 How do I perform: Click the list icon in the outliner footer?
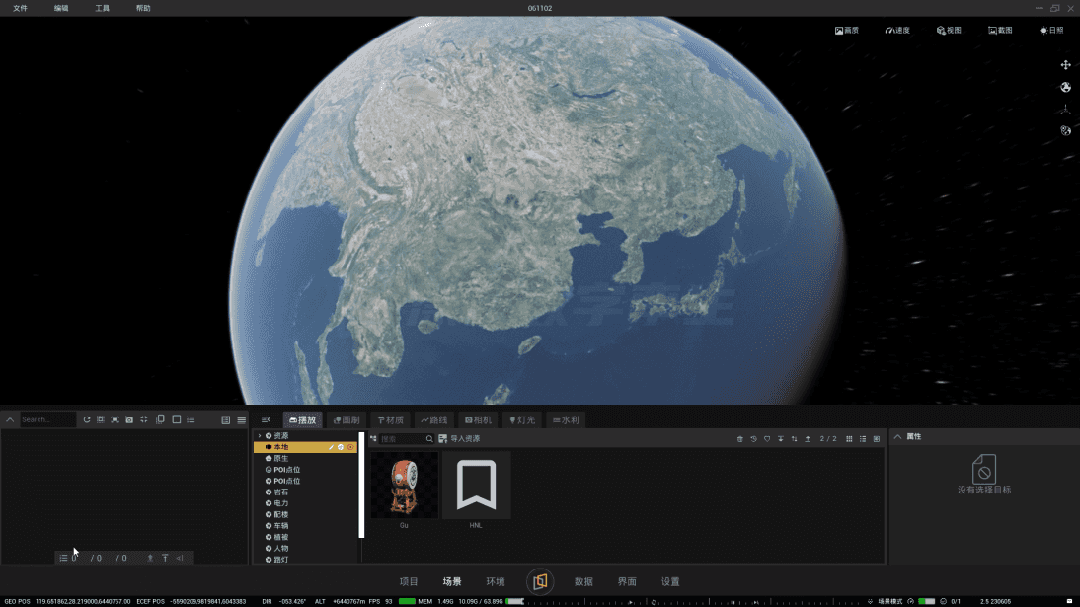63,558
